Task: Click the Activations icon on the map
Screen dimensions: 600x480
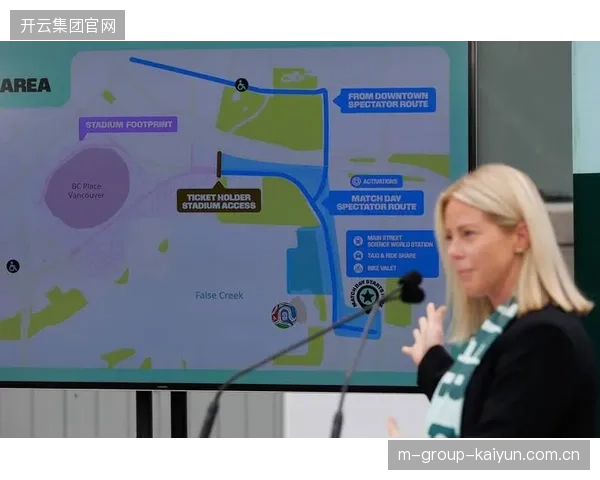Action: click(356, 181)
